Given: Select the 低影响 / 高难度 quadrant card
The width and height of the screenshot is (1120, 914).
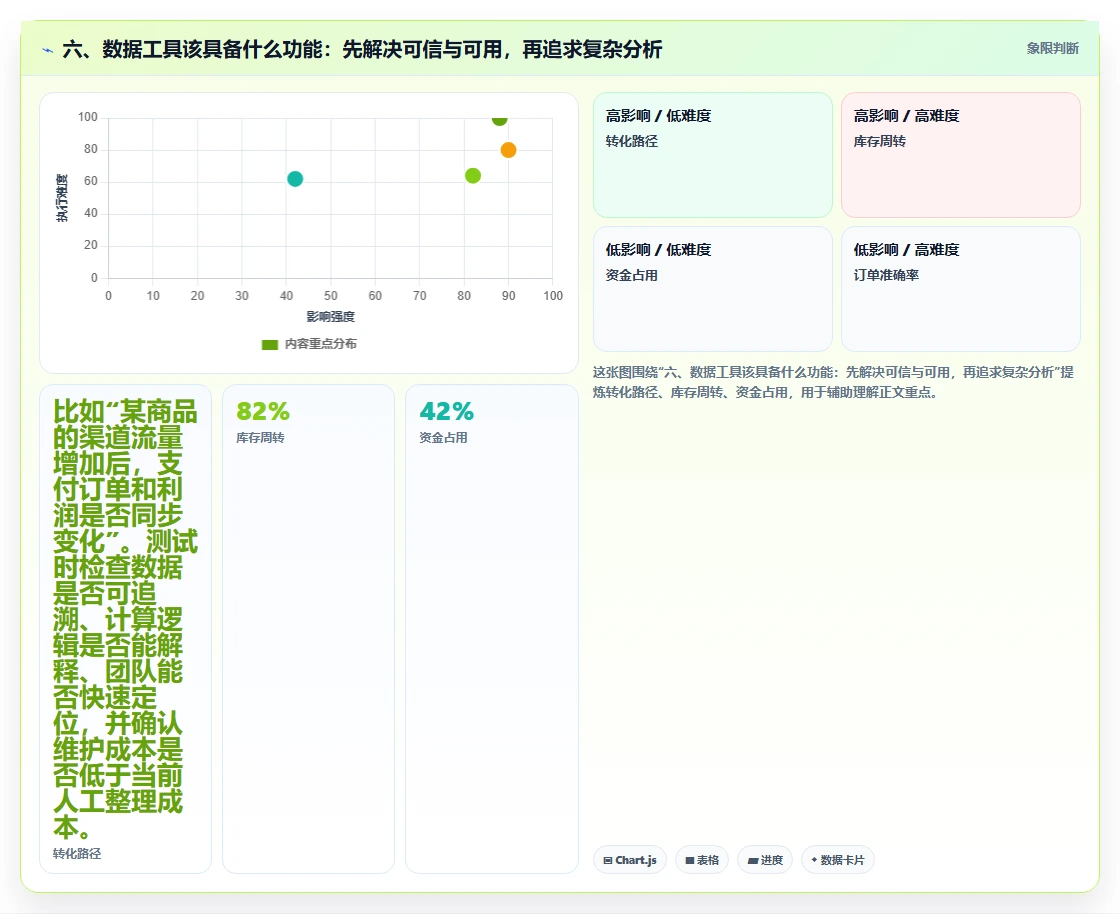Looking at the screenshot, I should coord(961,289).
